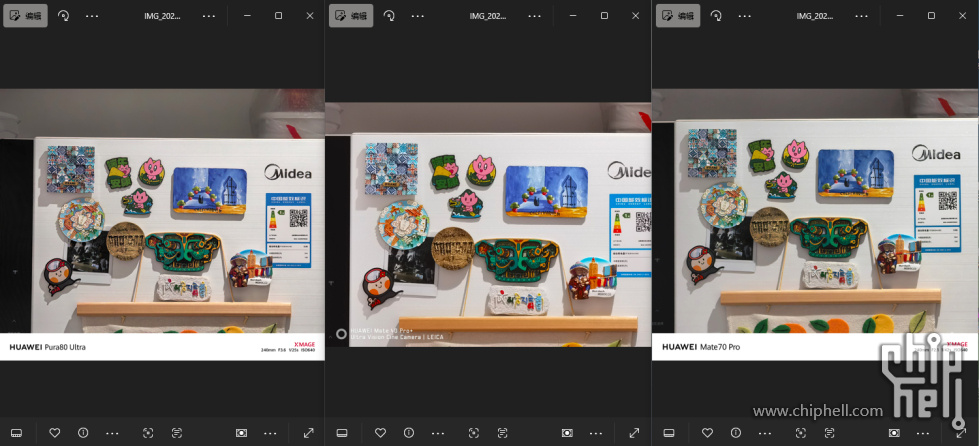Favorite the Mate 70 Pro+ photo with heart icon
The height and width of the screenshot is (446, 979).
point(380,433)
